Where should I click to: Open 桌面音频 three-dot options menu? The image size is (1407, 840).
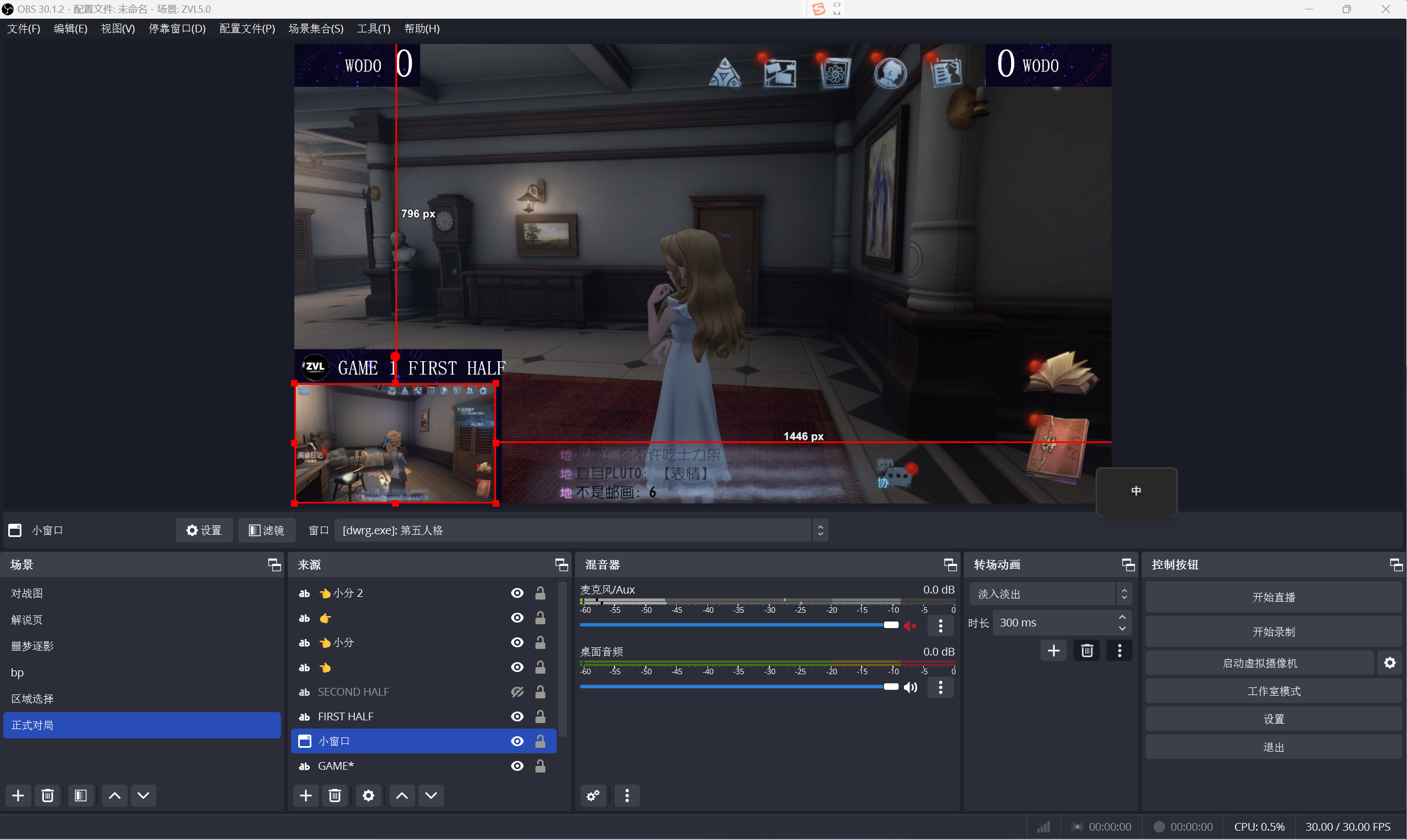940,687
